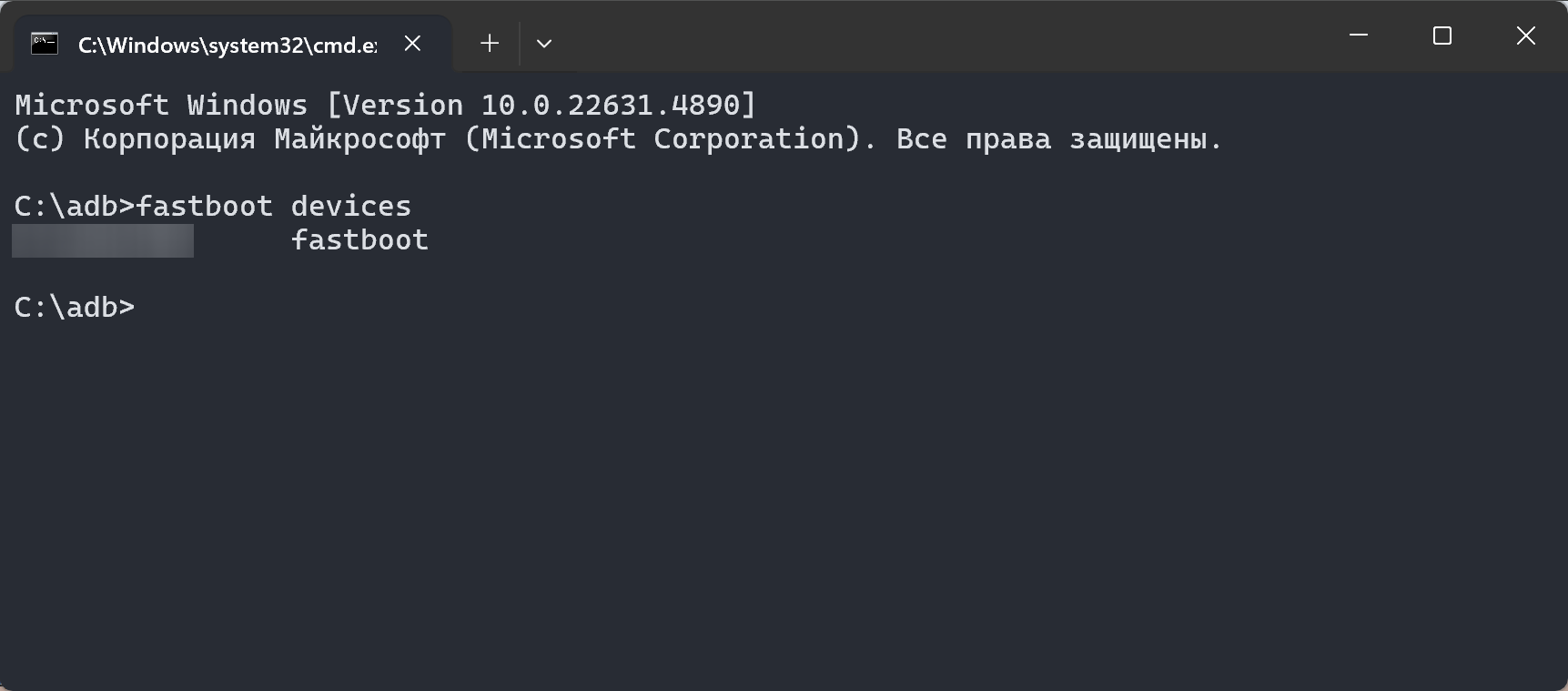The image size is (1568, 691).
Task: Maximize the terminal window
Action: pos(1442,36)
